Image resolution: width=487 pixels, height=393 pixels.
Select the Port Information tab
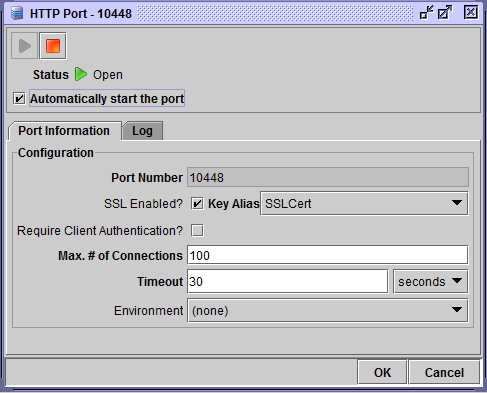tap(64, 131)
